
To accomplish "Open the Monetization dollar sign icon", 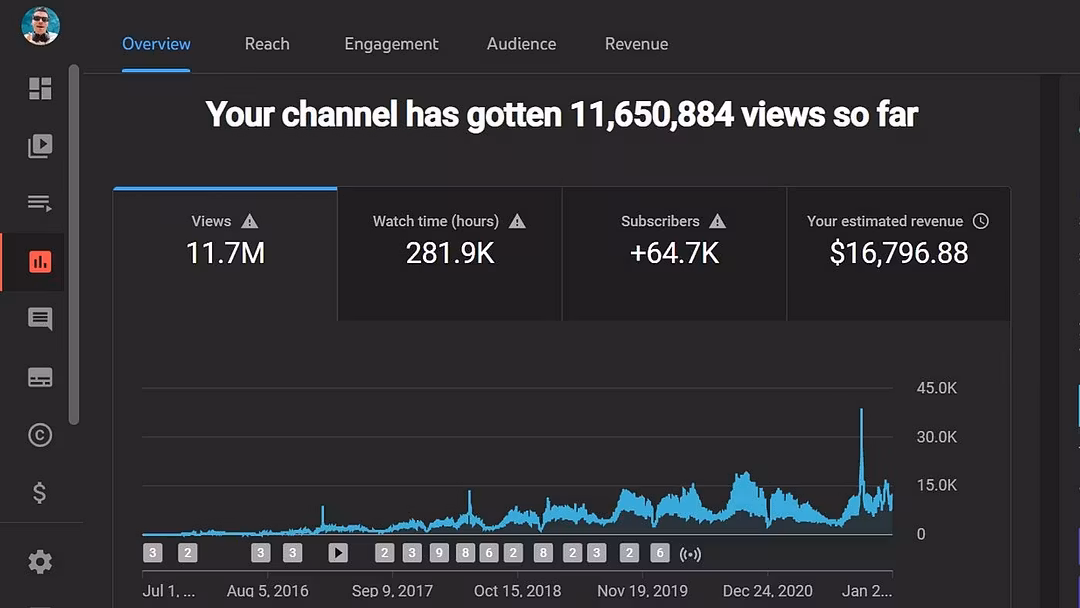I will (40, 493).
